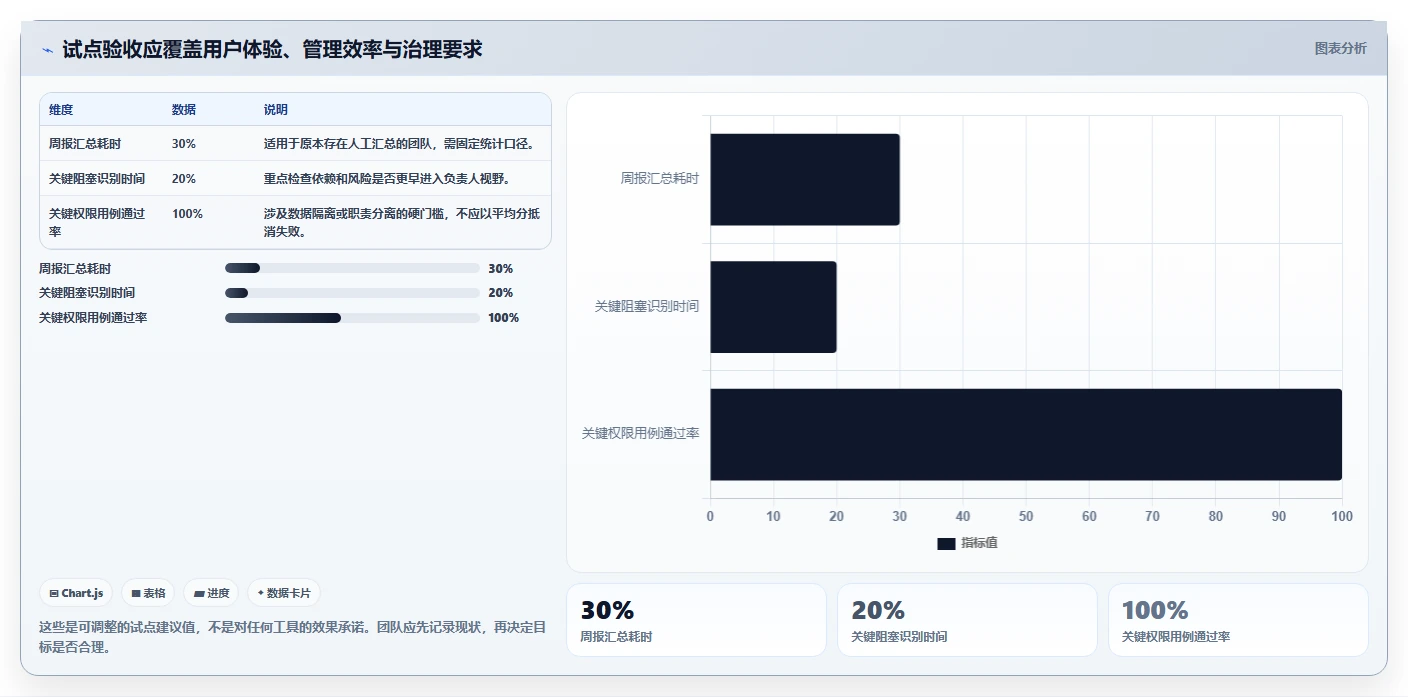This screenshot has height=697, width=1408.
Task: Click the 关键权限用例通过率 bar in the chart
Action: (x=1026, y=434)
